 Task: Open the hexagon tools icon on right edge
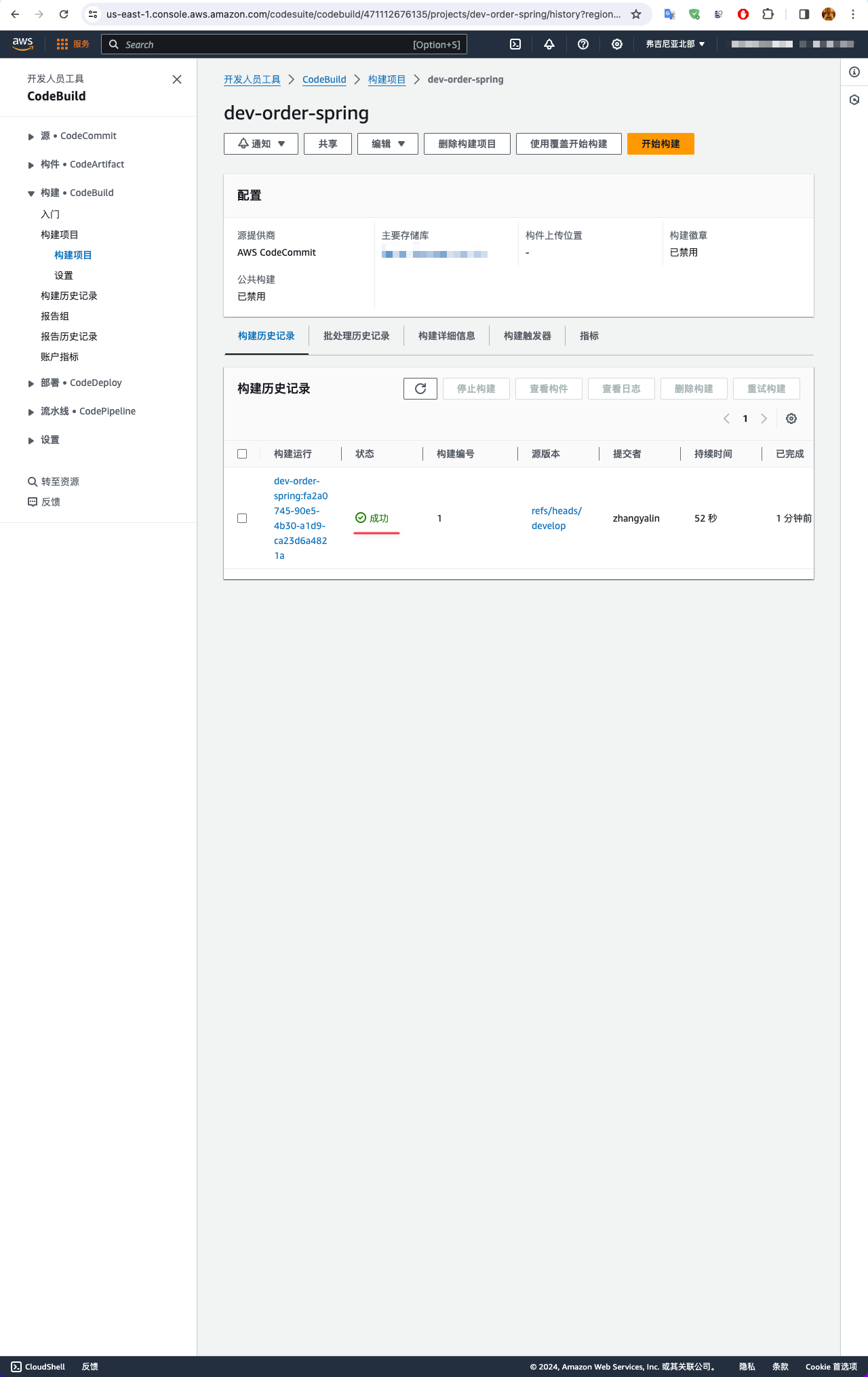click(854, 100)
